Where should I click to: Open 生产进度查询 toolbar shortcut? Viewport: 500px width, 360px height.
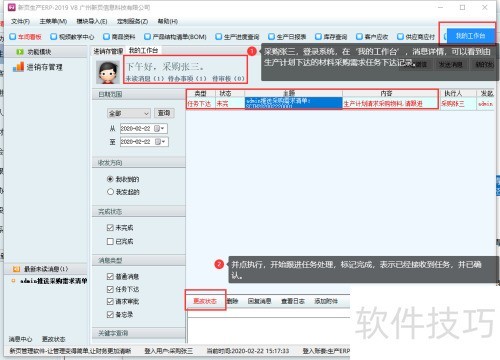click(237, 37)
